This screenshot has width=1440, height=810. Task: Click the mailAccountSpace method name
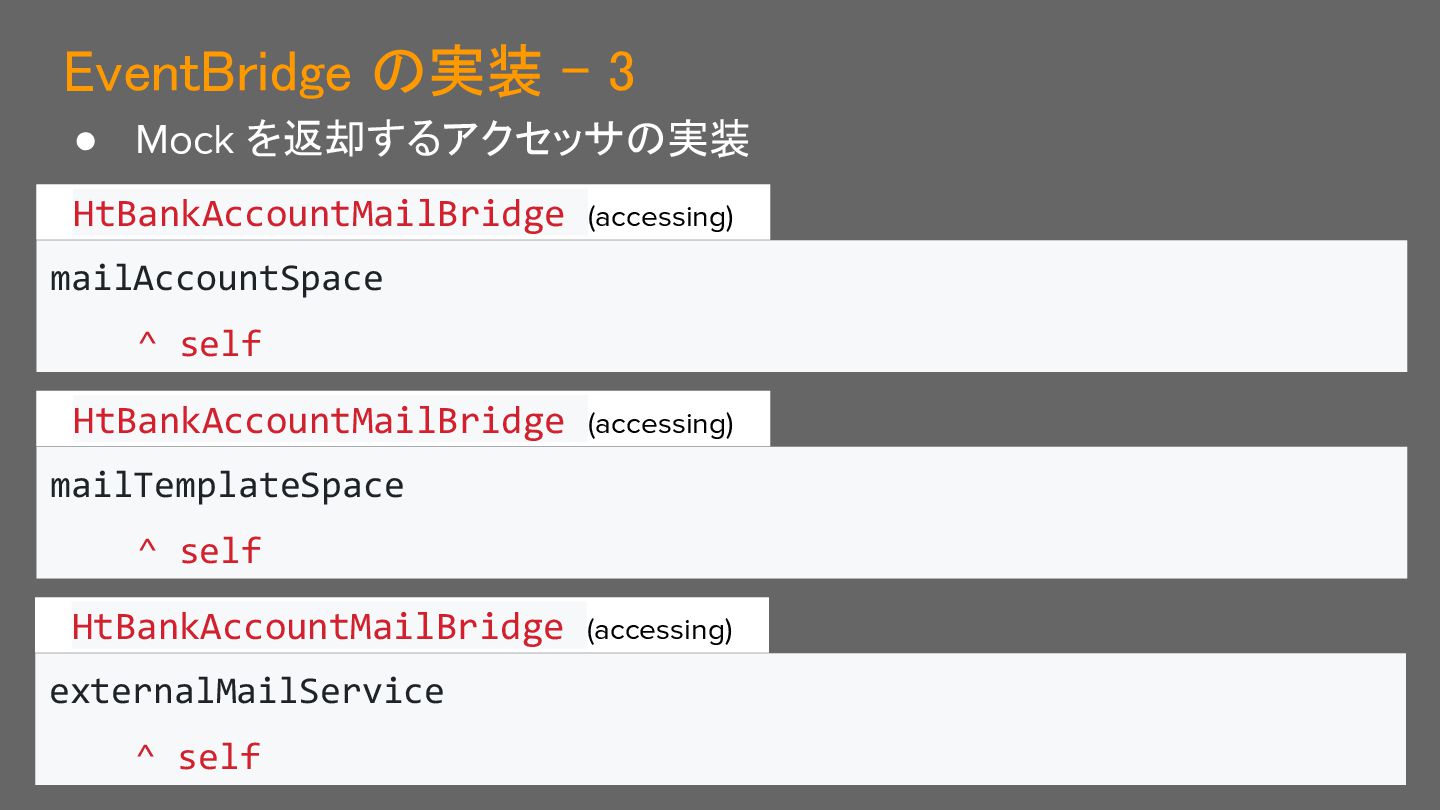pos(216,278)
